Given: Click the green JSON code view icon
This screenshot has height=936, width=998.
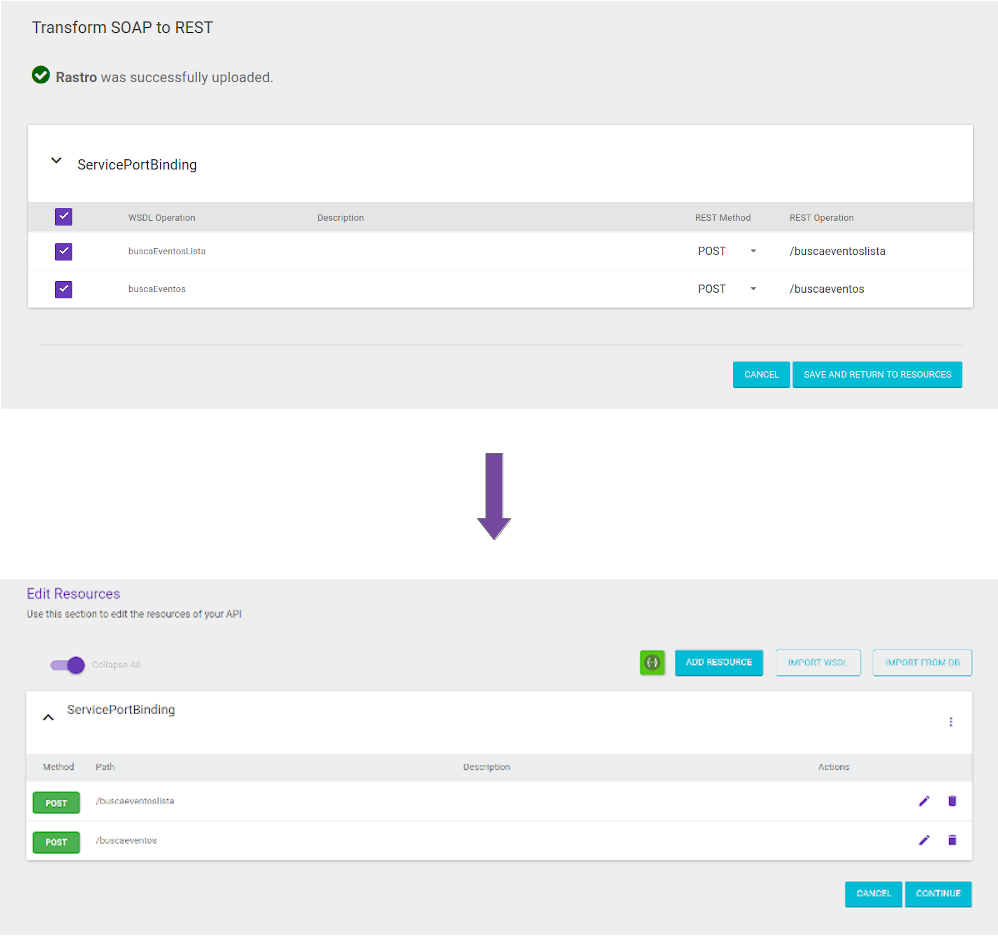Looking at the screenshot, I should click(x=652, y=662).
